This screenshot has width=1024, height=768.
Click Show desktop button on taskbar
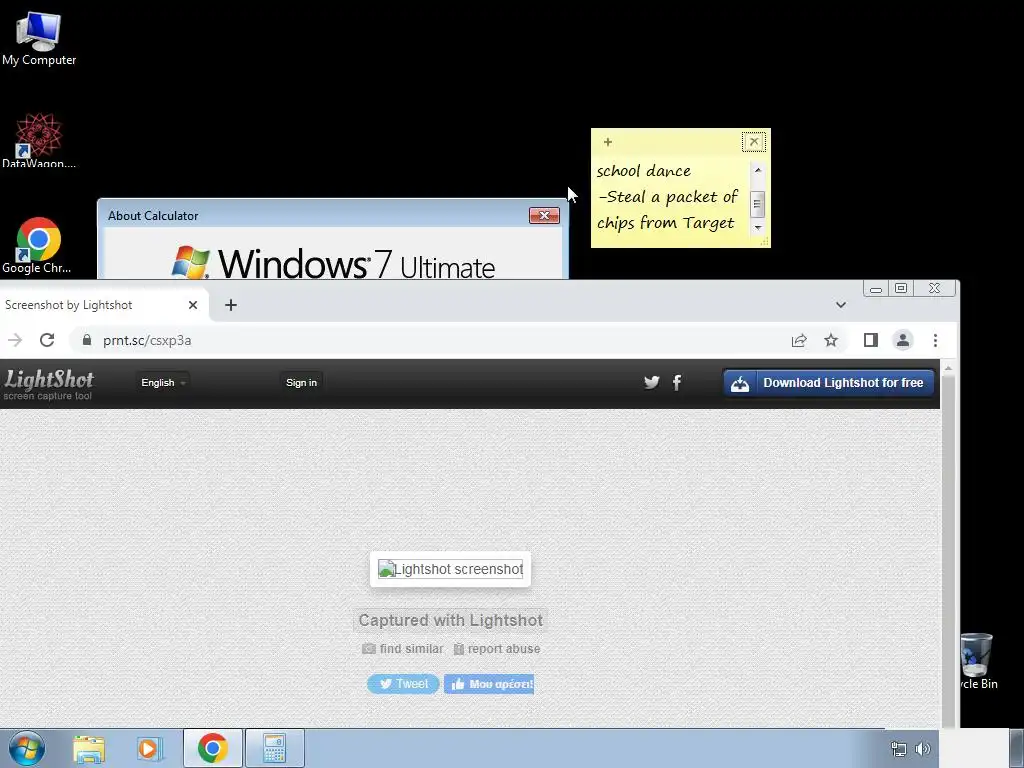pyautogui.click(x=1017, y=748)
